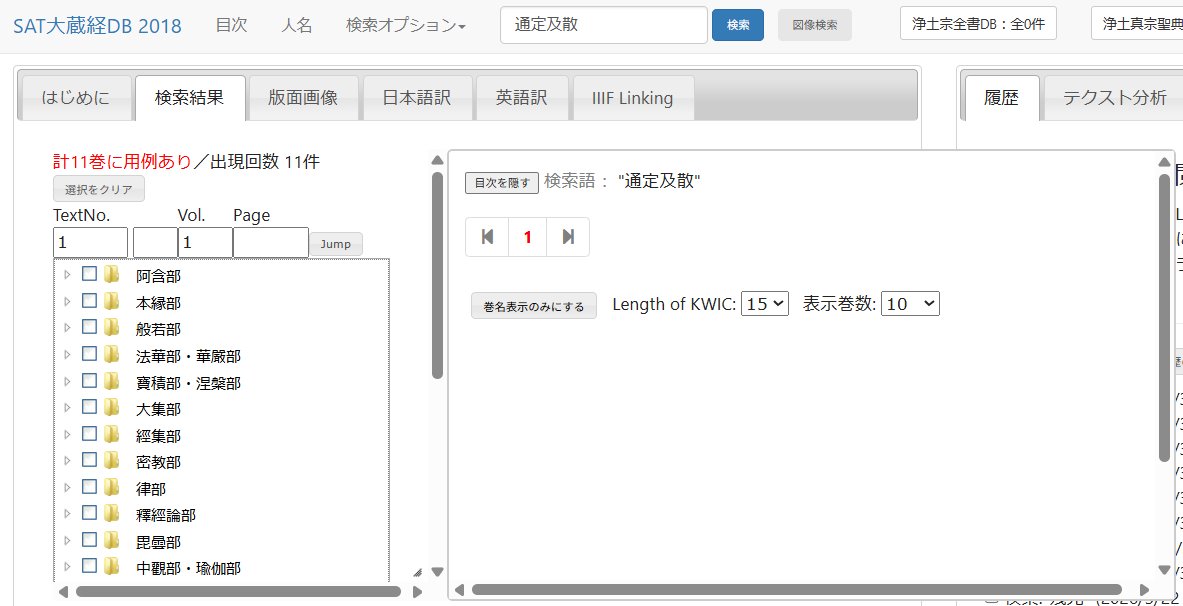This screenshot has height=606, width=1183.
Task: Check the checkbox next to 般若部
Action: [x=89, y=328]
